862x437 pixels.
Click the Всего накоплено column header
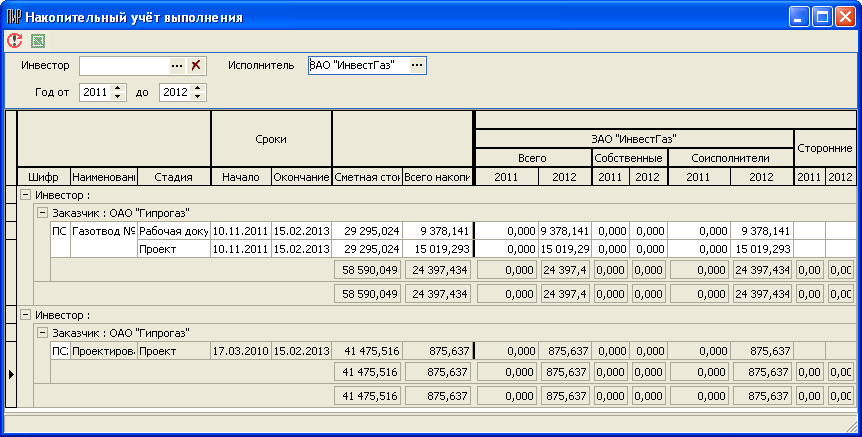click(438, 177)
